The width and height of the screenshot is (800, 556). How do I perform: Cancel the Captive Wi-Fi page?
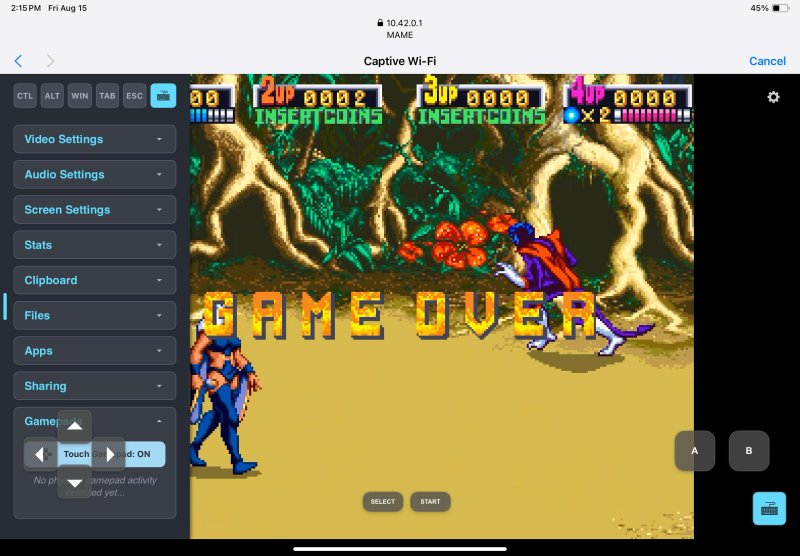coord(767,61)
